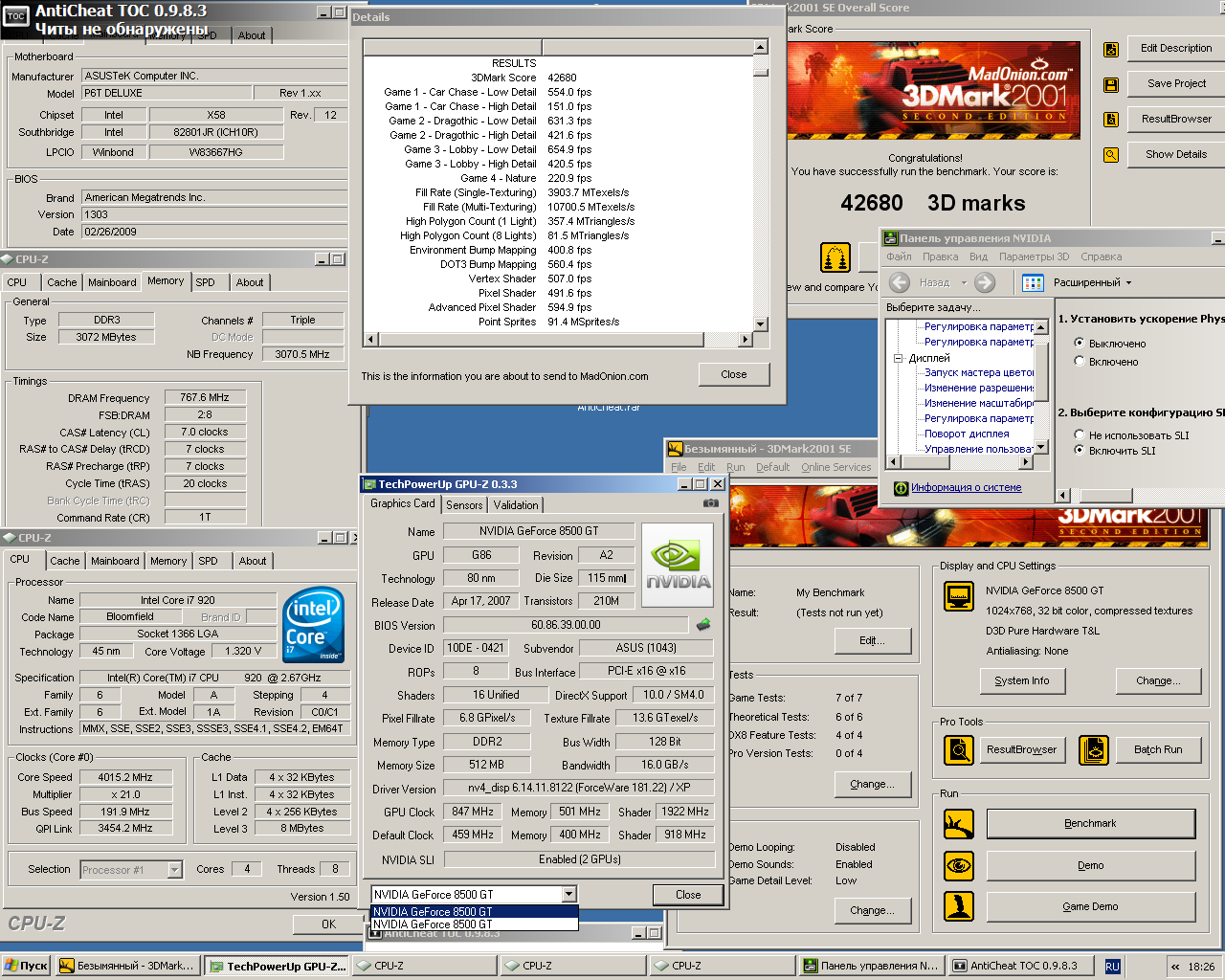The height and width of the screenshot is (980, 1225).
Task: Open the AntiCheat TOC taskbar button
Action: click(x=1021, y=967)
